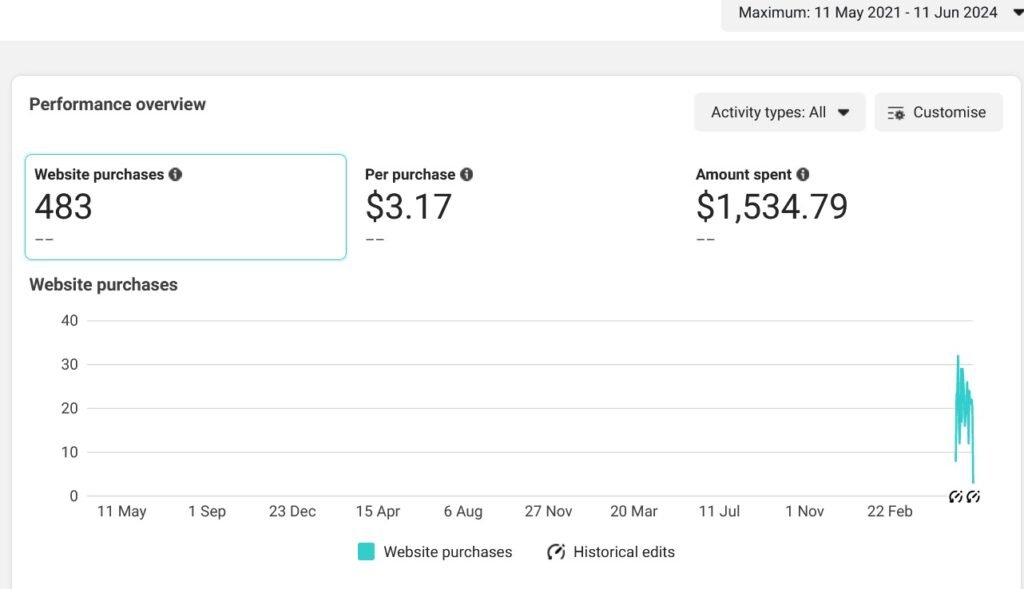This screenshot has width=1024, height=589.
Task: Toggle the Website purchases legend label
Action: (x=447, y=552)
